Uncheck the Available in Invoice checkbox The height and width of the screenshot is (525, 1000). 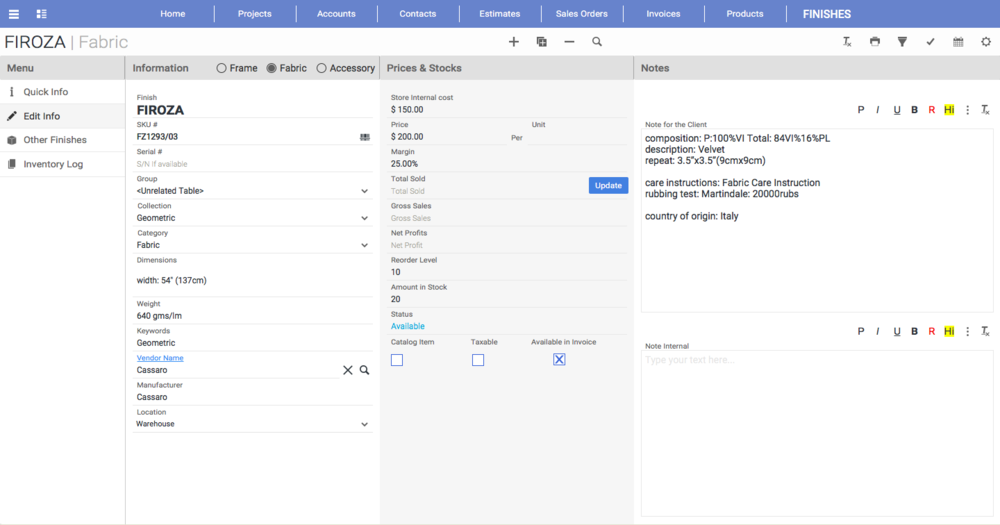[559, 360]
